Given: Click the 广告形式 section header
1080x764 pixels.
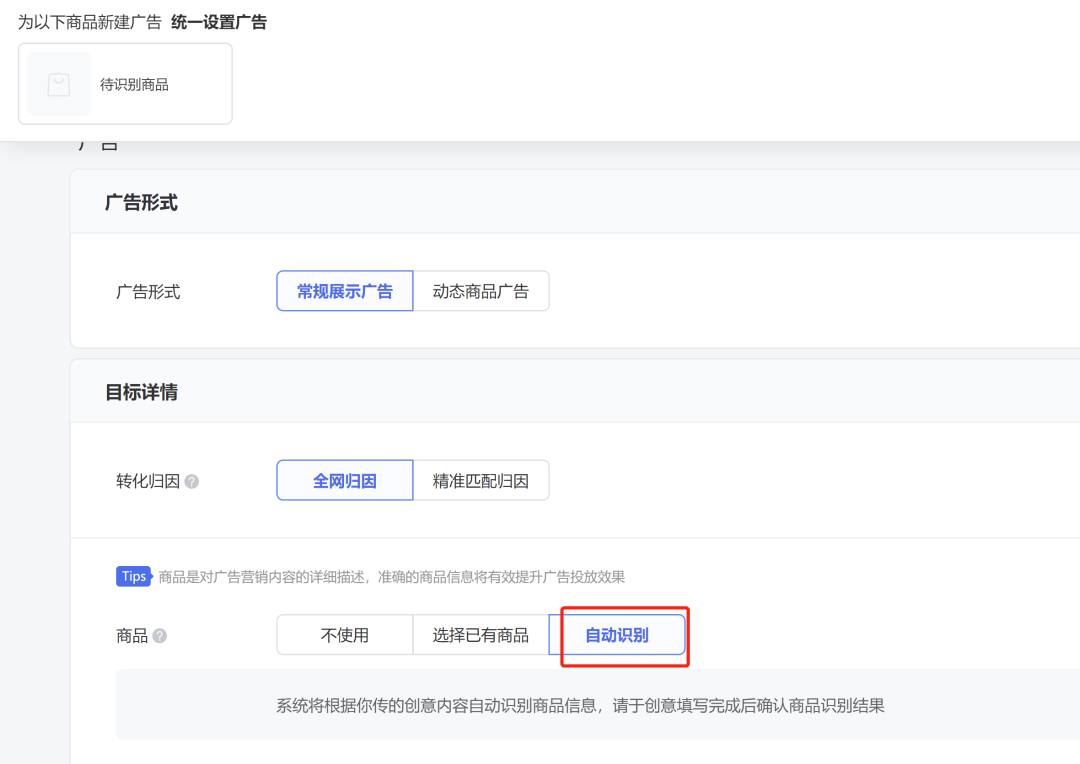Looking at the screenshot, I should [141, 203].
